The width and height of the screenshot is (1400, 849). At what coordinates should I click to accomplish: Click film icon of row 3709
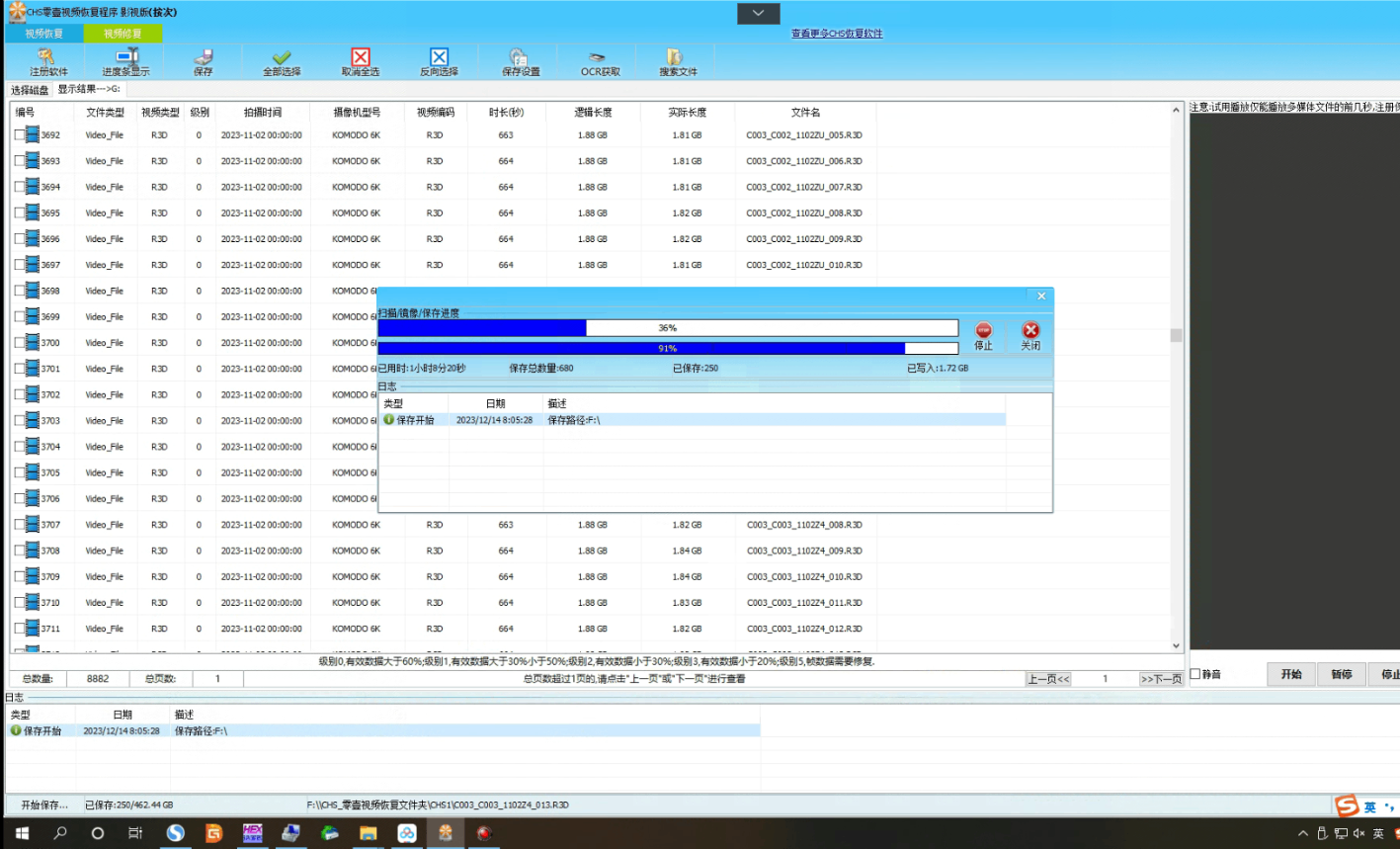coord(33,576)
